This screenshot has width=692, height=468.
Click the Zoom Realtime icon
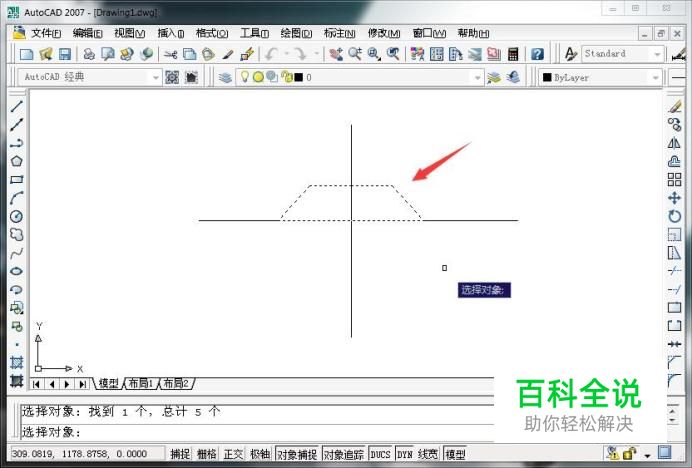tap(355, 54)
